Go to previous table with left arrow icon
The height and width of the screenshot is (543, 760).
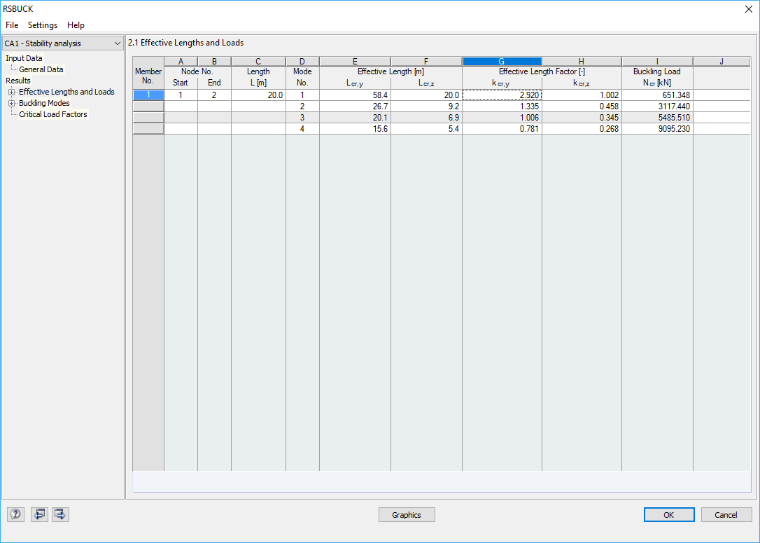click(40, 514)
